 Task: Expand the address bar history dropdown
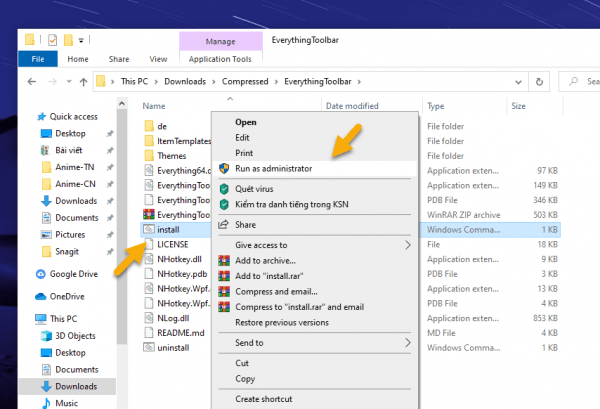tap(518, 82)
